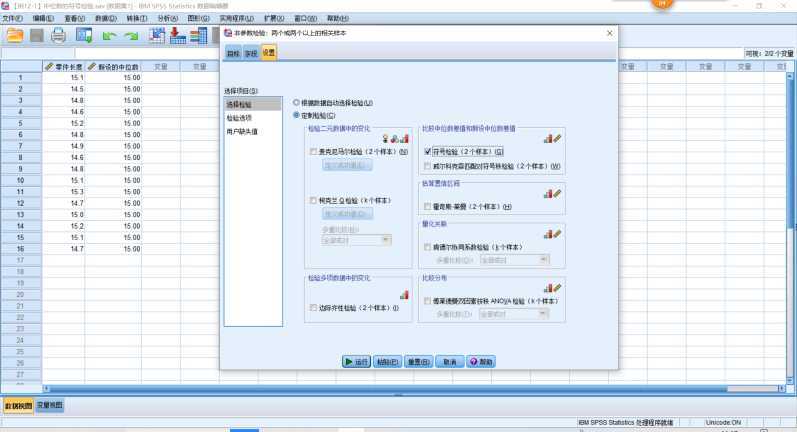
Task: Click the Undo arrow toolbar icon
Action: (109, 36)
